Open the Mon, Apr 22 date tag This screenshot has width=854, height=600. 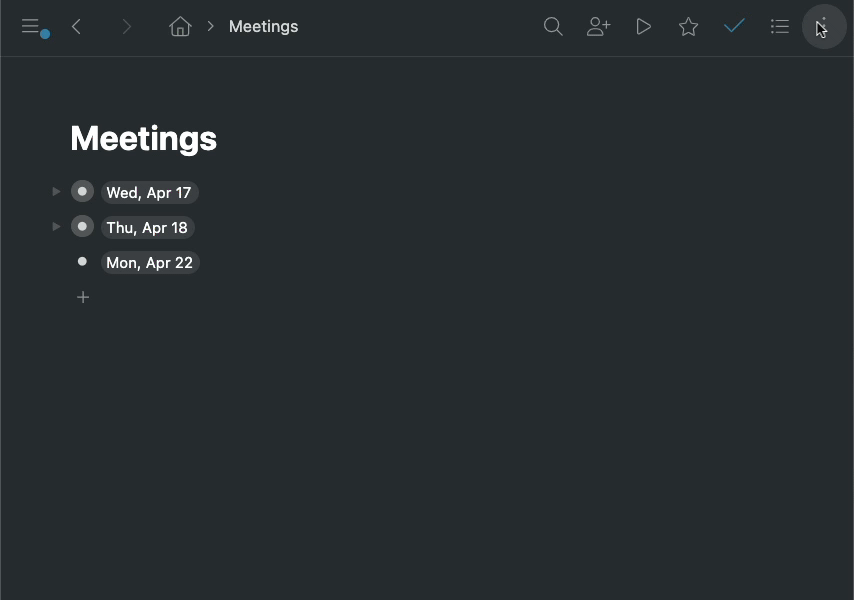coord(150,262)
